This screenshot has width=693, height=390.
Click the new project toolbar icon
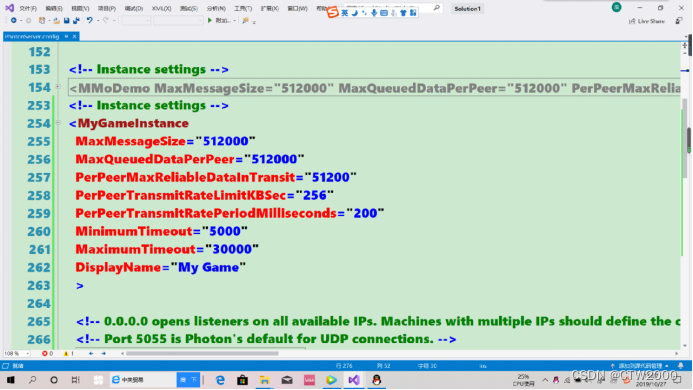coord(42,20)
